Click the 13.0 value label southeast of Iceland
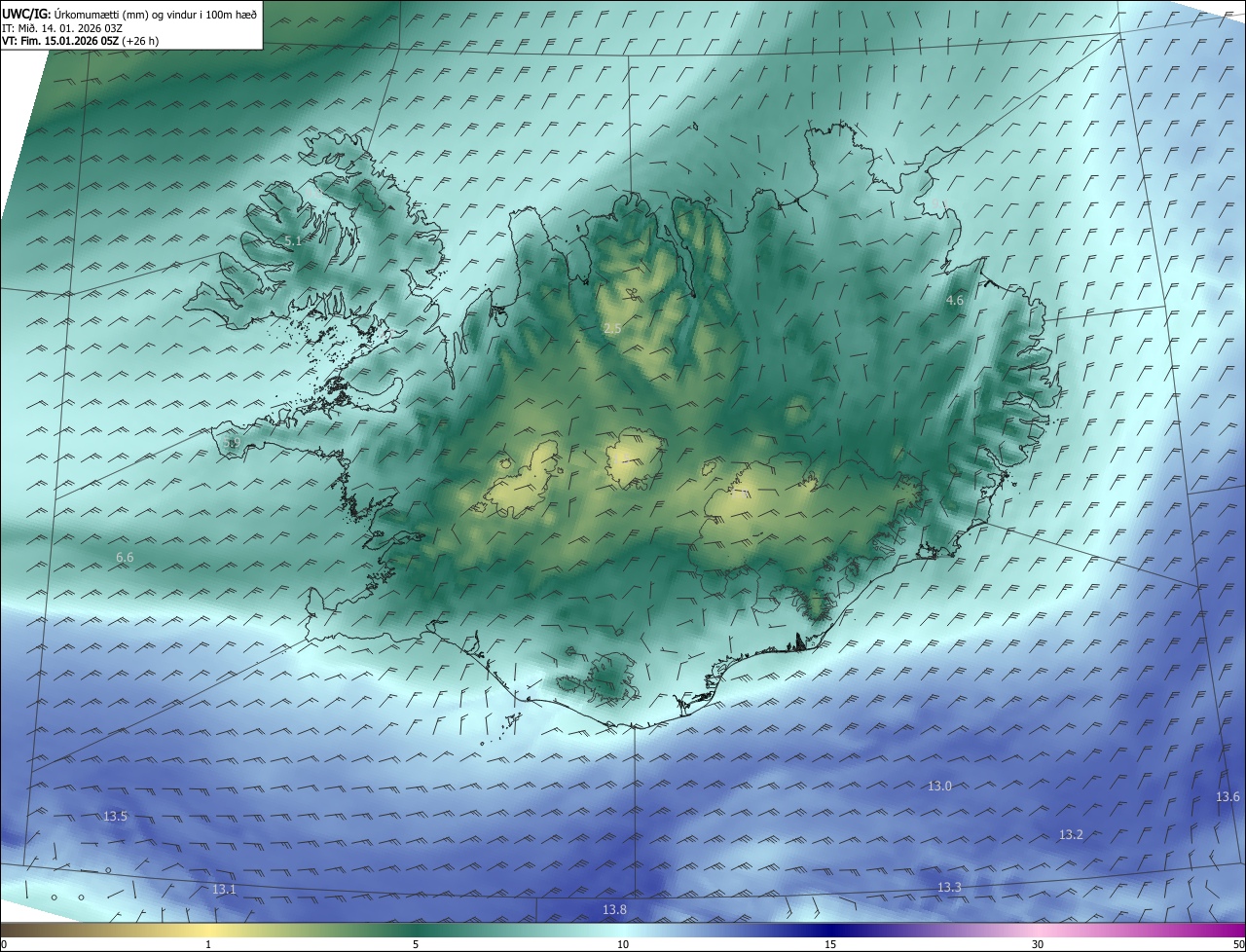This screenshot has height=952, width=1246. point(939,787)
